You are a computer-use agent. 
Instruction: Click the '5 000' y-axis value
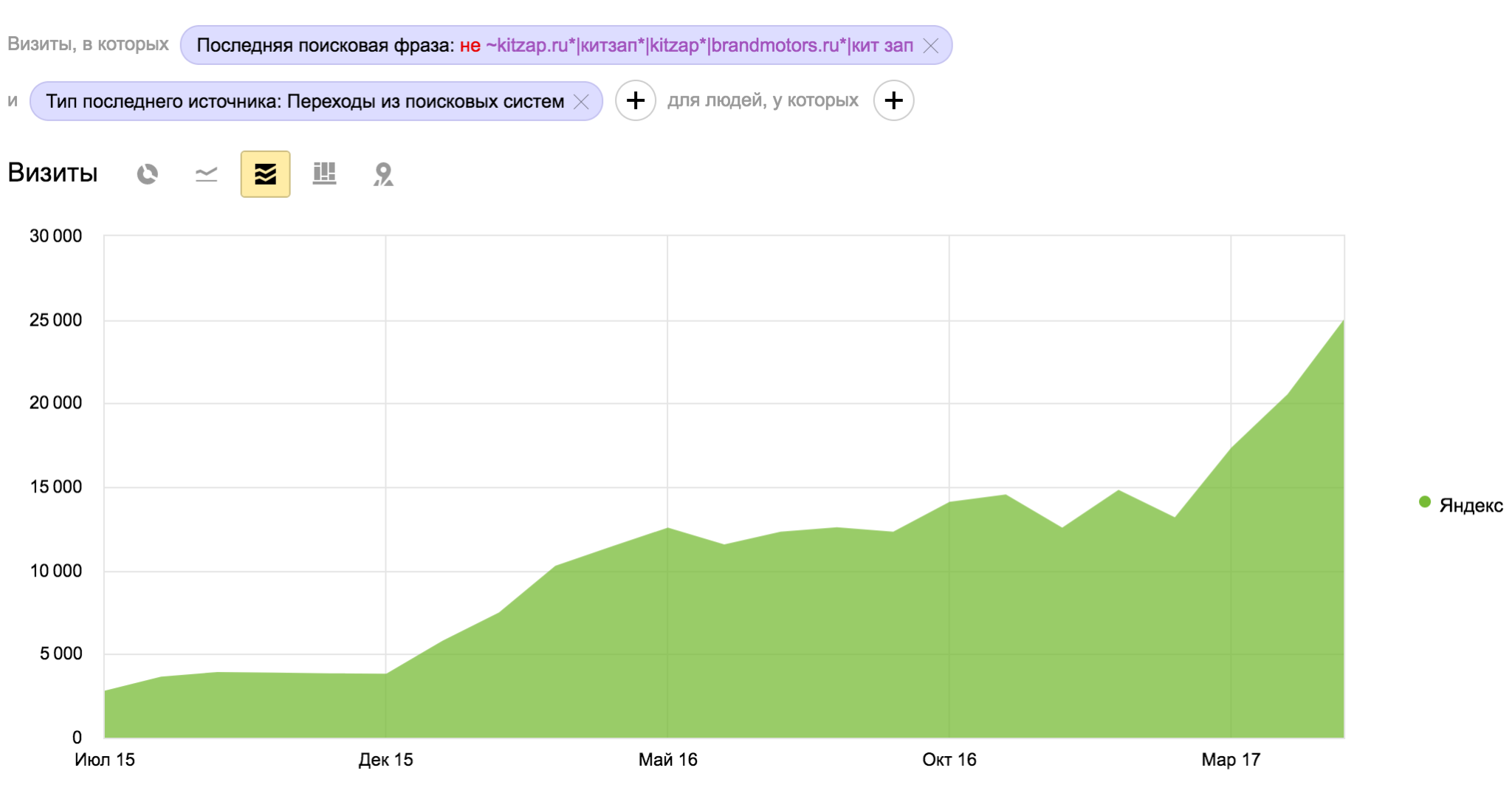tap(61, 654)
